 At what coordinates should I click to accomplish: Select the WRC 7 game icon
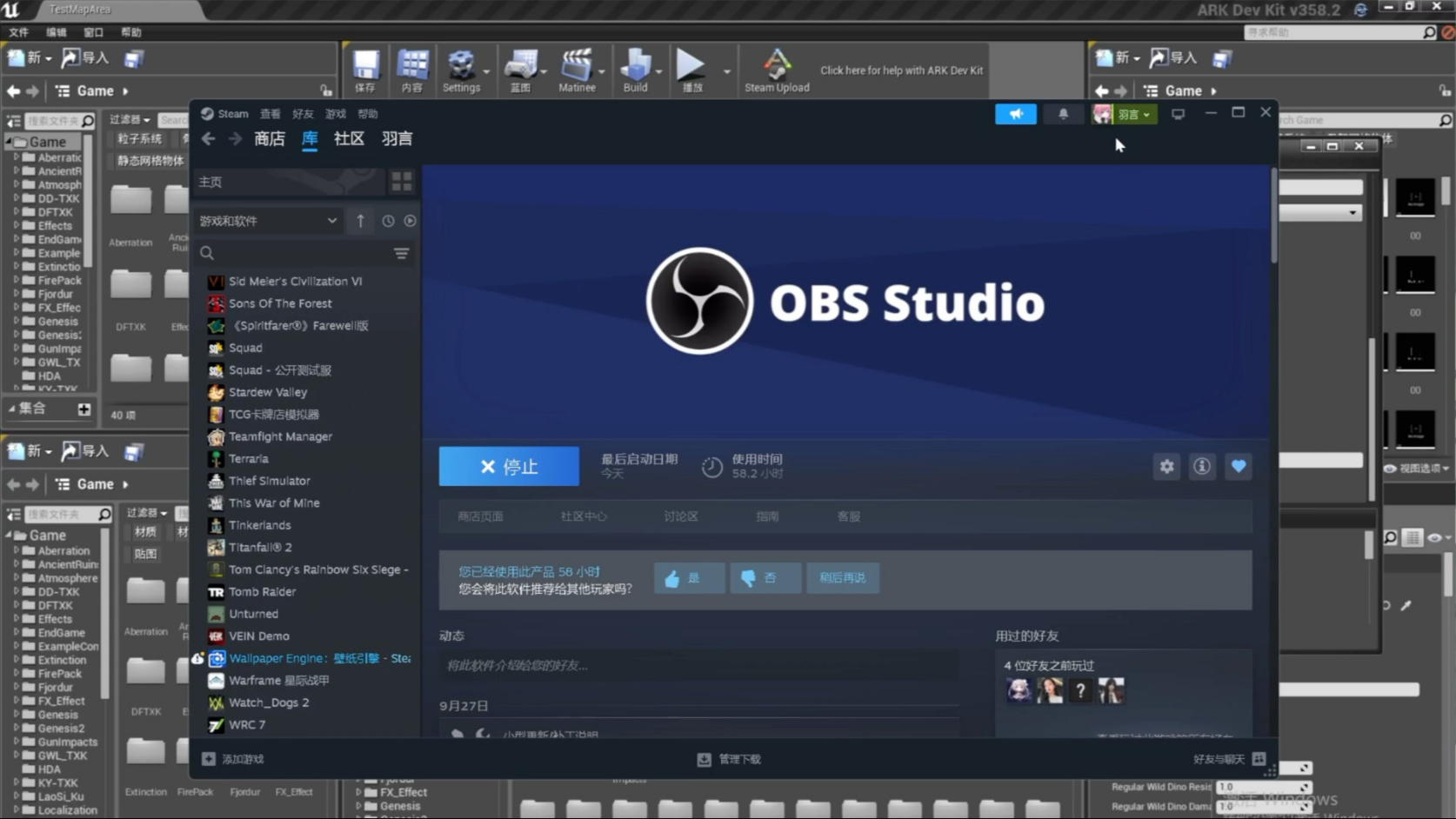click(x=216, y=725)
